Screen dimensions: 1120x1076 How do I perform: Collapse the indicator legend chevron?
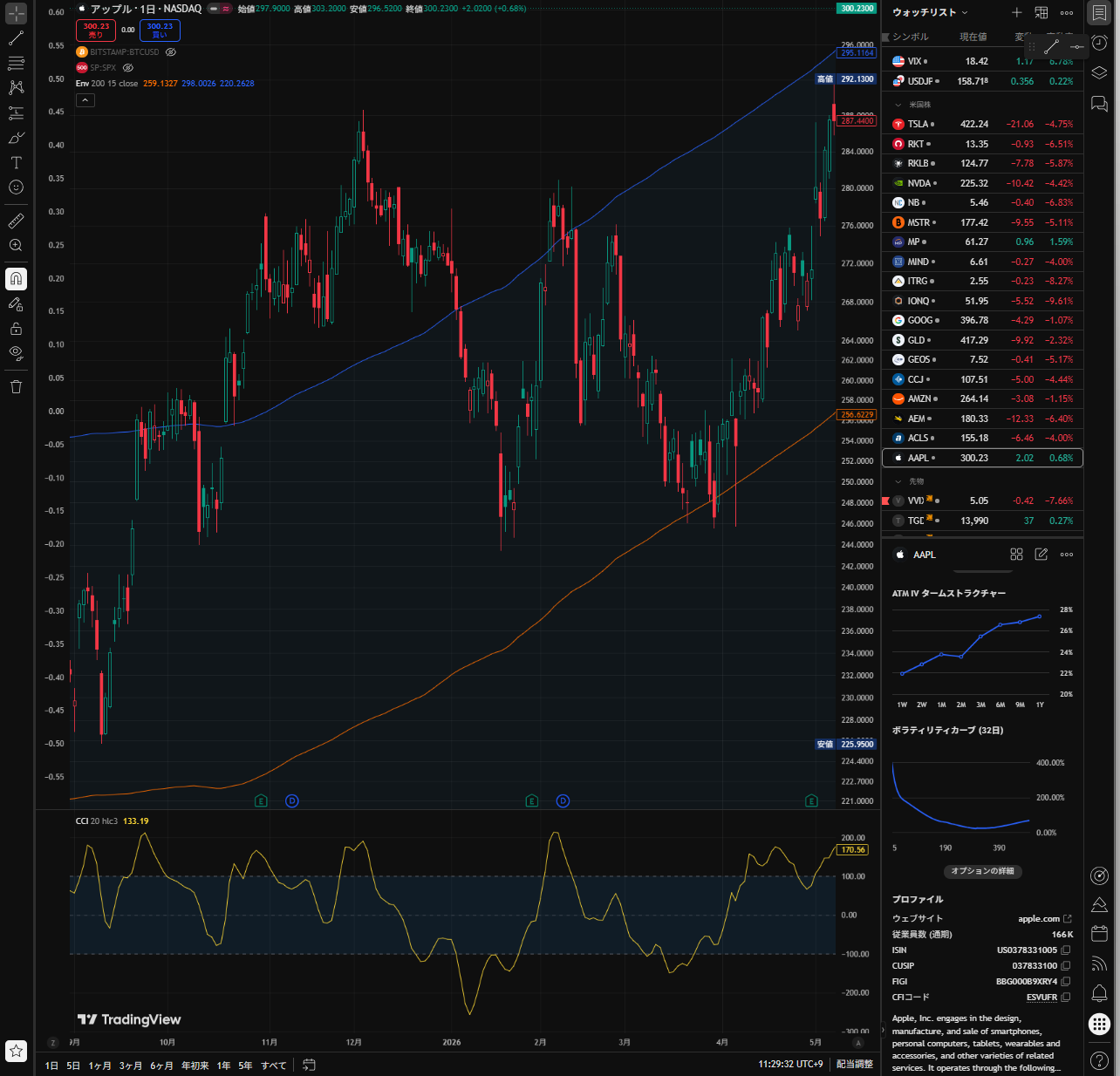tap(85, 100)
